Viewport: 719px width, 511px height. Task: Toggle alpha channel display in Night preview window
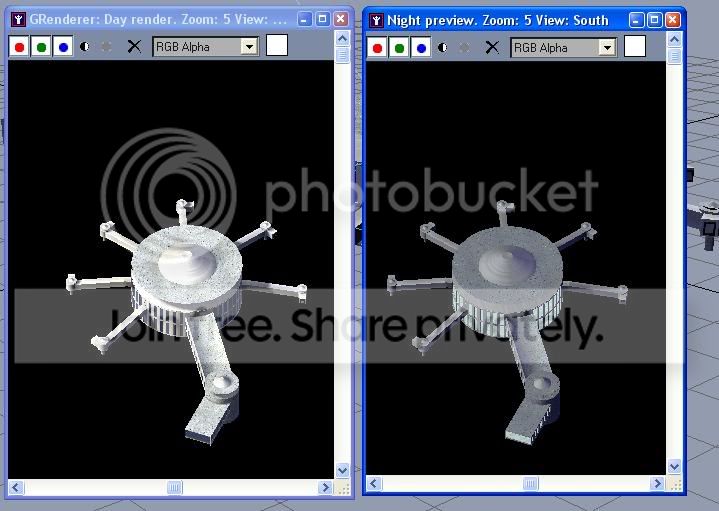coord(442,48)
